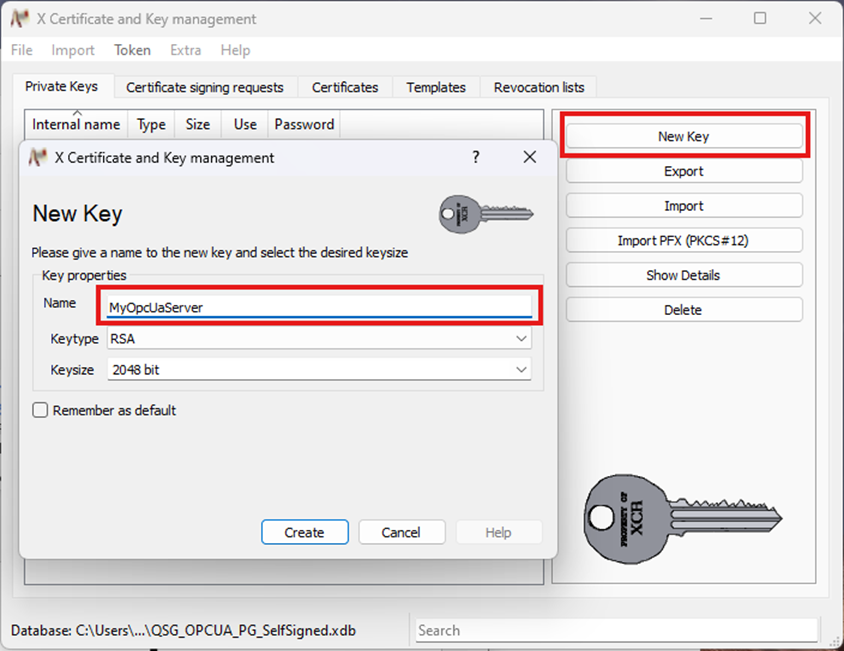This screenshot has width=844, height=651.
Task: Enable the Remember as default checkbox
Action: pyautogui.click(x=41, y=410)
